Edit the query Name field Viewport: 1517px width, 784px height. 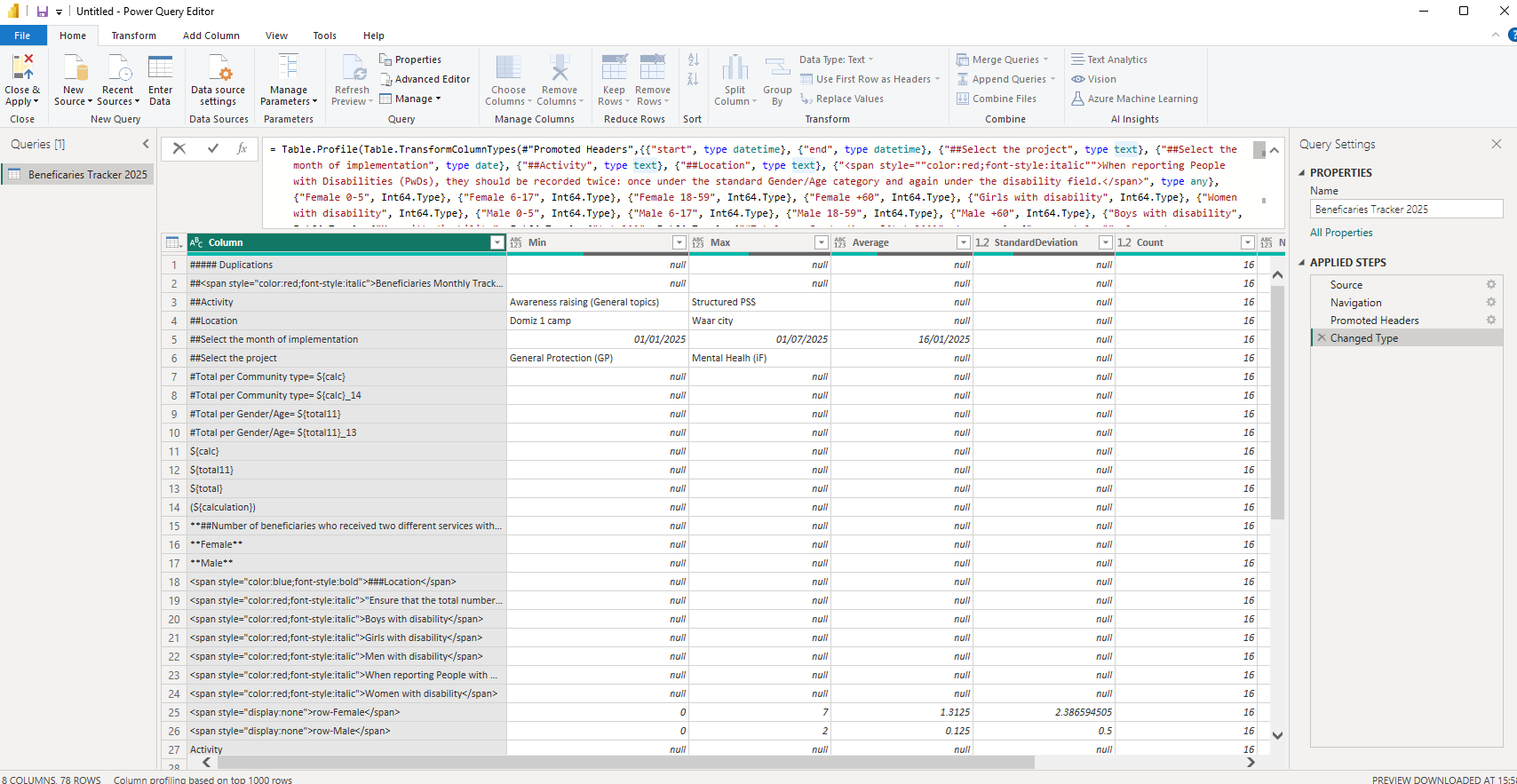pos(1406,210)
